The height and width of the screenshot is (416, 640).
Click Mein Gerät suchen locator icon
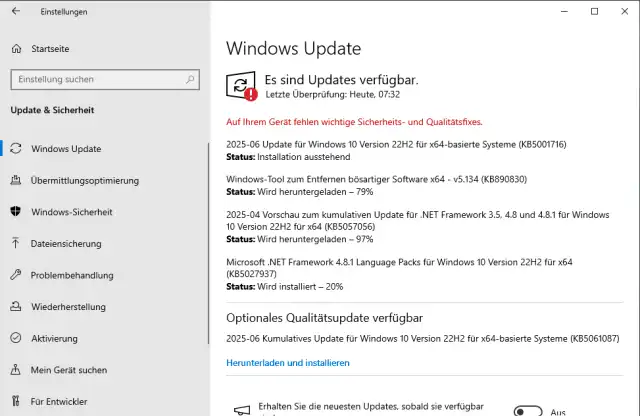pos(16,369)
